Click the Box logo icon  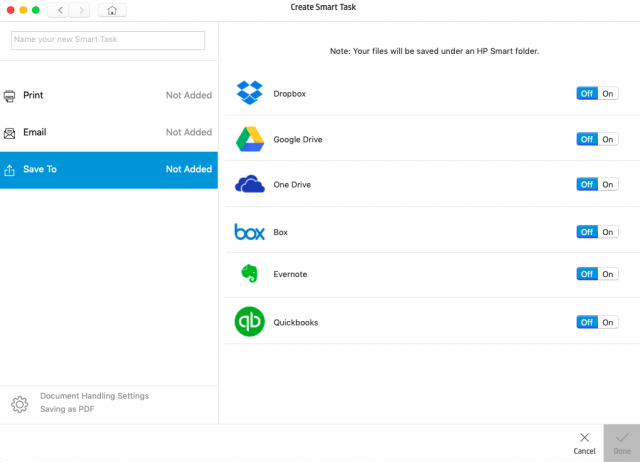point(249,232)
